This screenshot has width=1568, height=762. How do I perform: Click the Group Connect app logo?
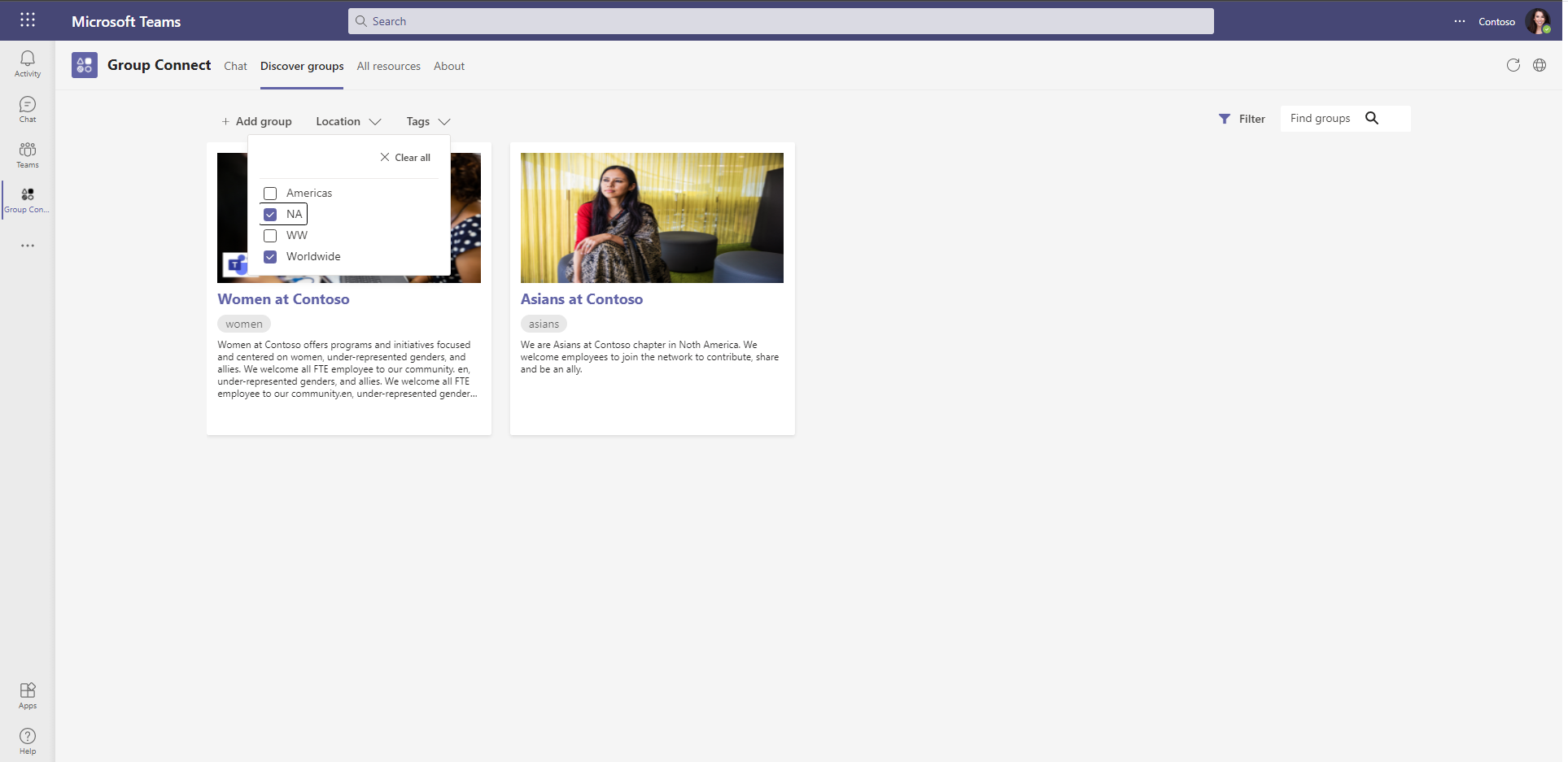(85, 65)
